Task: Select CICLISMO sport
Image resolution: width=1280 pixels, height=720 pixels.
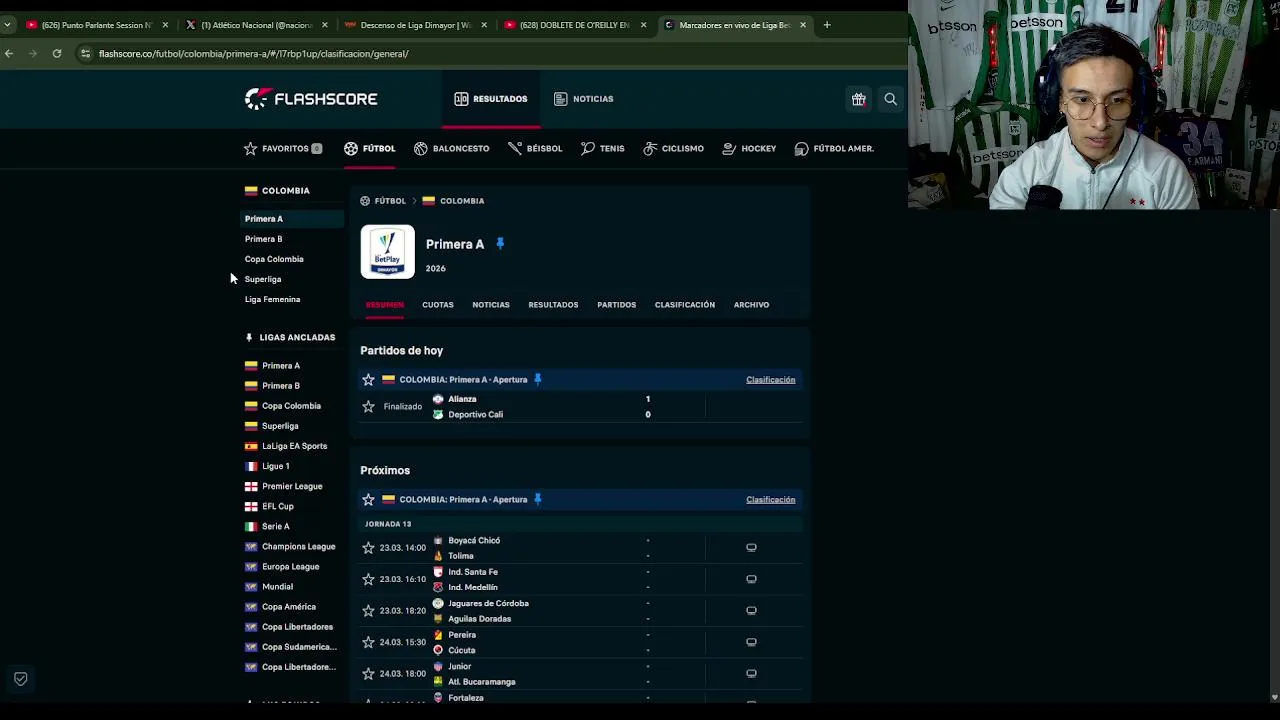Action: coord(673,148)
